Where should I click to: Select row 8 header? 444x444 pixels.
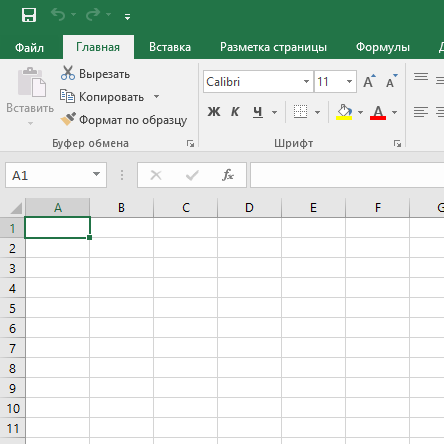[x=12, y=368]
